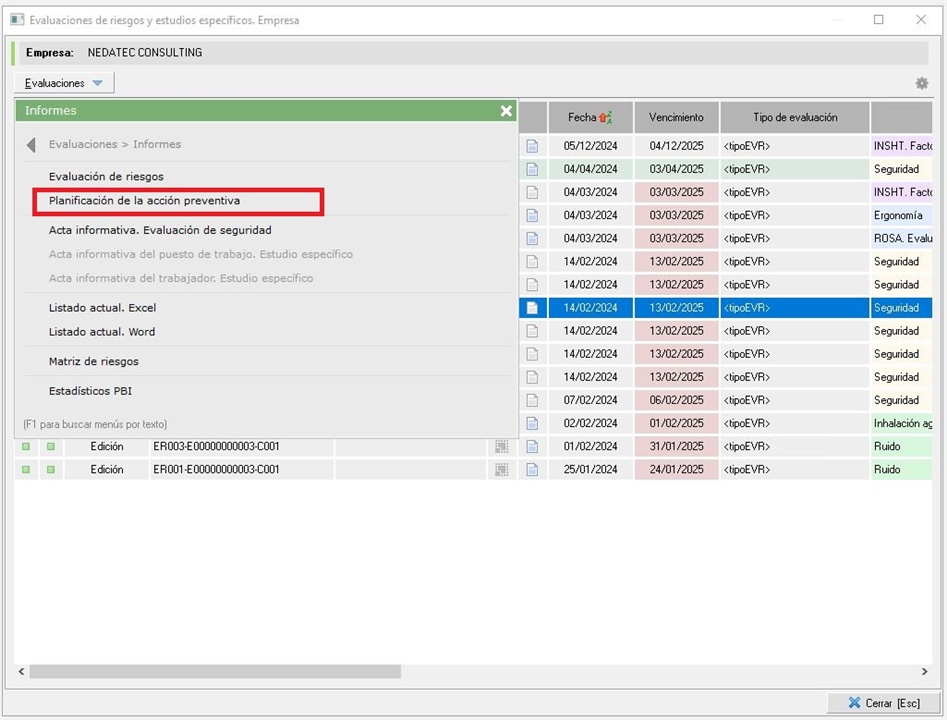Go back using the left arrow

click(31, 145)
